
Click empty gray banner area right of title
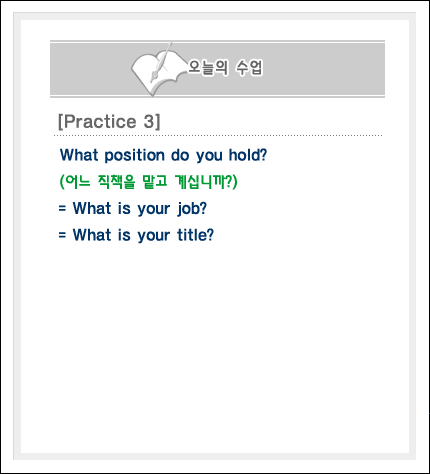point(323,69)
